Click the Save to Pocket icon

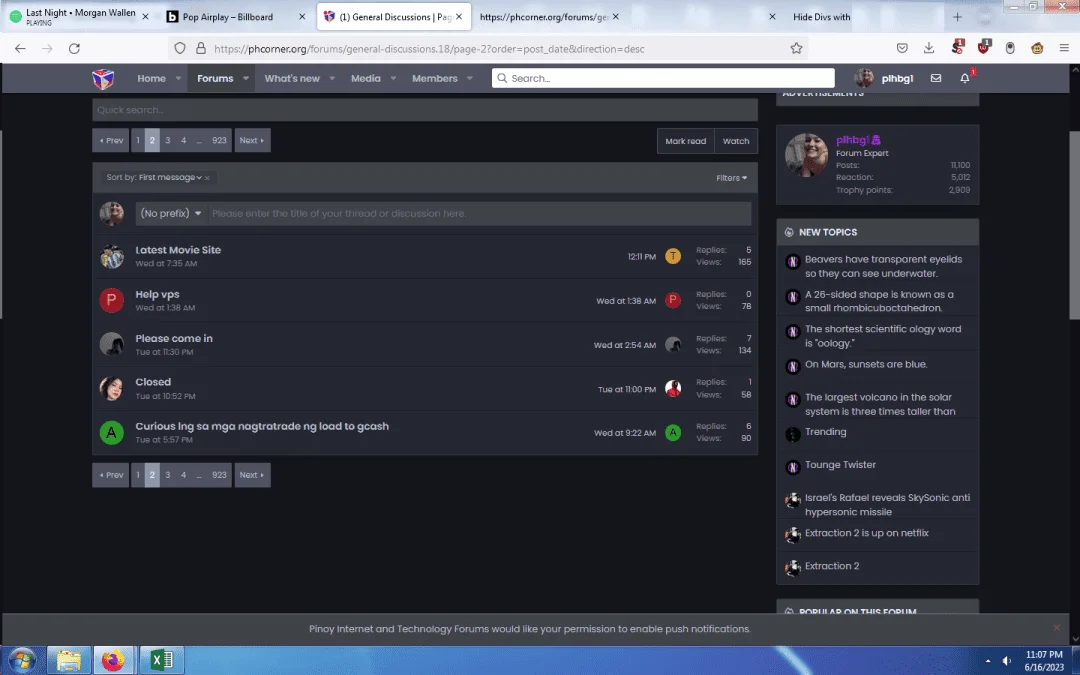(x=902, y=48)
